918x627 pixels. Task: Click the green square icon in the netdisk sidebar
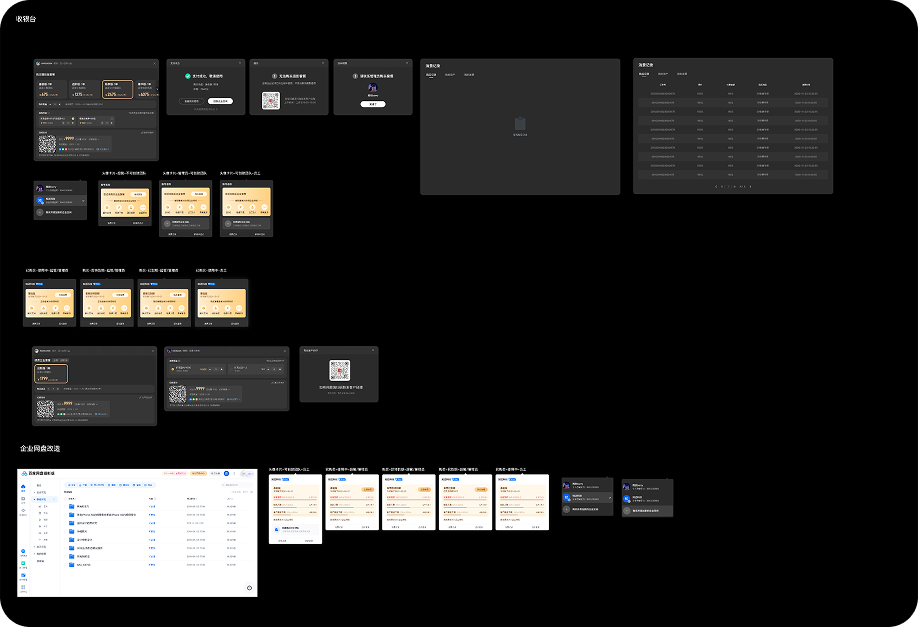coord(23,563)
